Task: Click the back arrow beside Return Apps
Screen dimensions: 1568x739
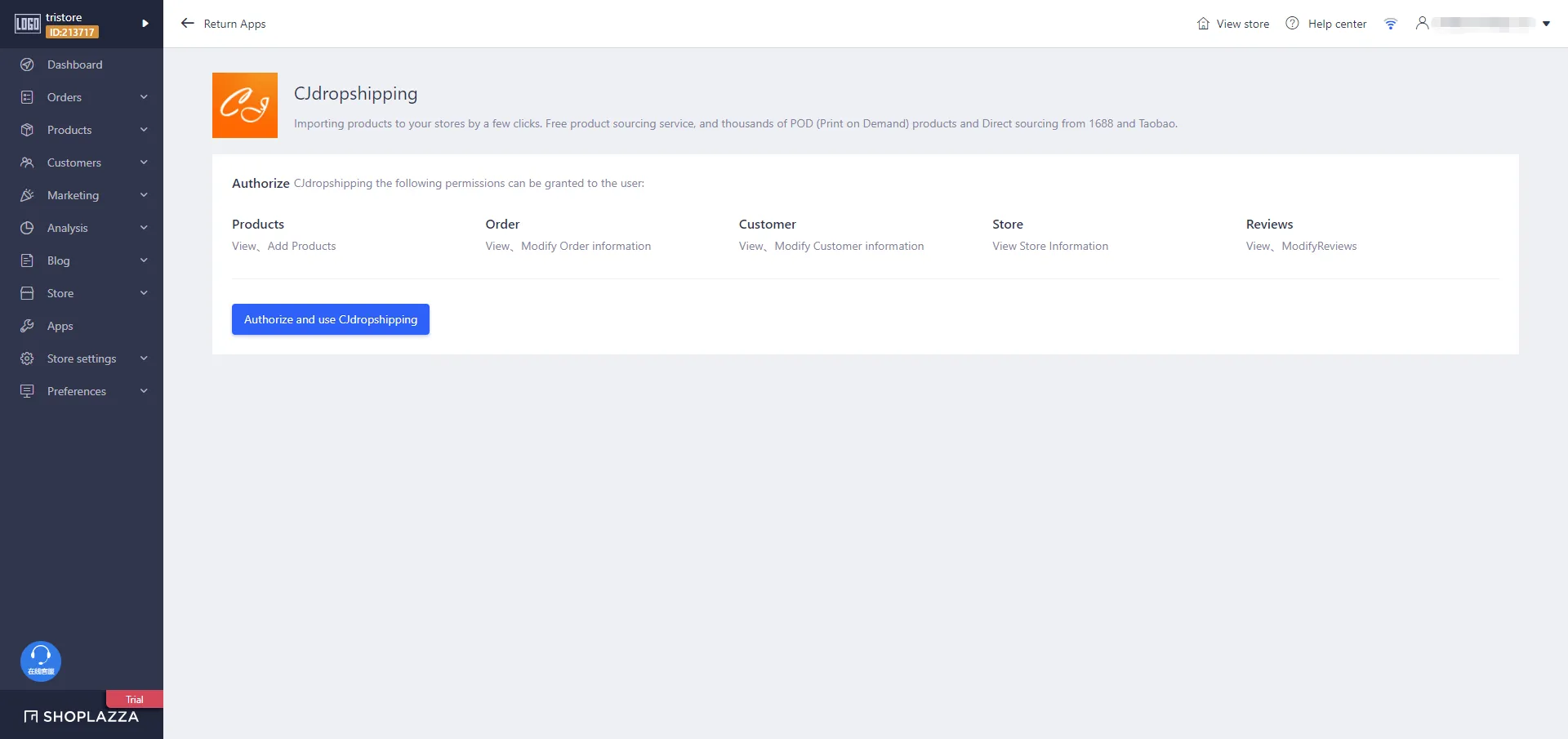Action: coord(187,24)
